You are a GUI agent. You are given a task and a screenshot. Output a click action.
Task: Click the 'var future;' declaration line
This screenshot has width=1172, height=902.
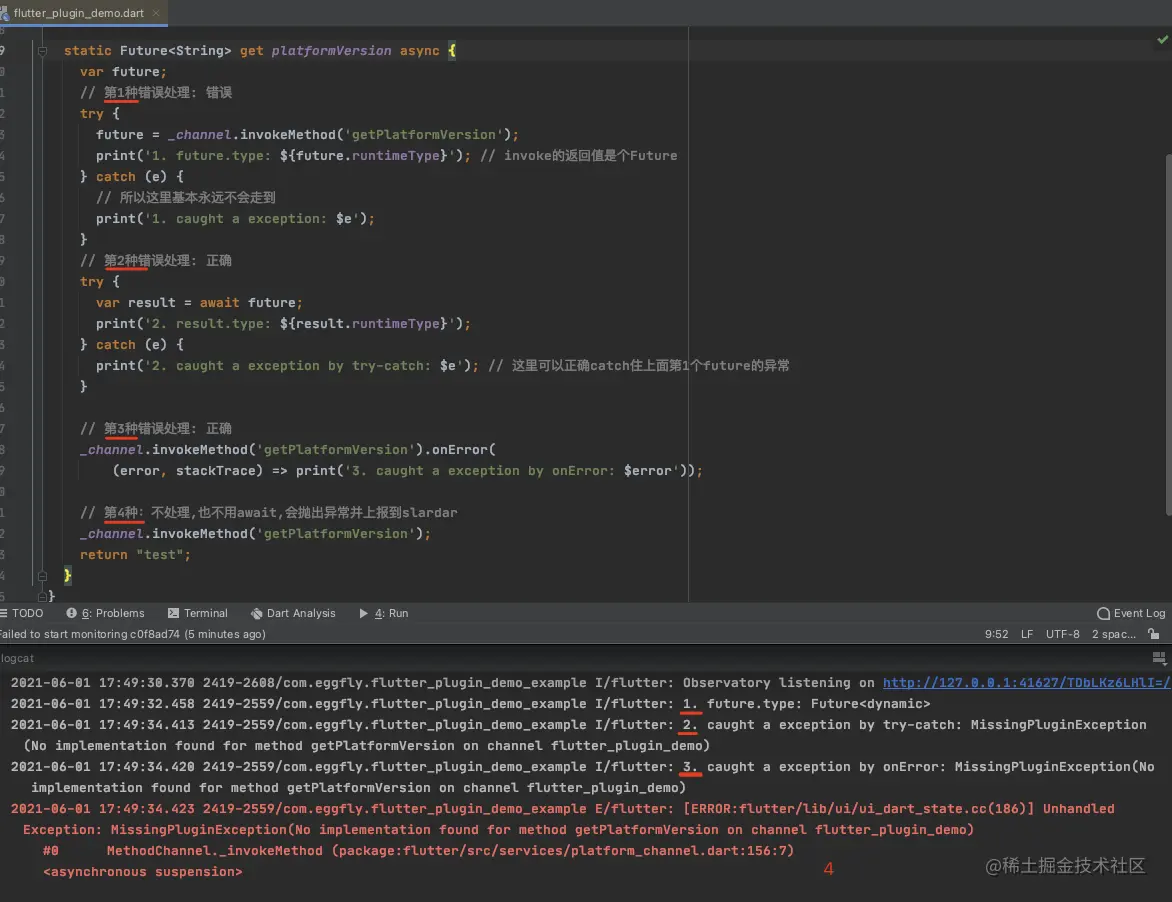click(123, 72)
